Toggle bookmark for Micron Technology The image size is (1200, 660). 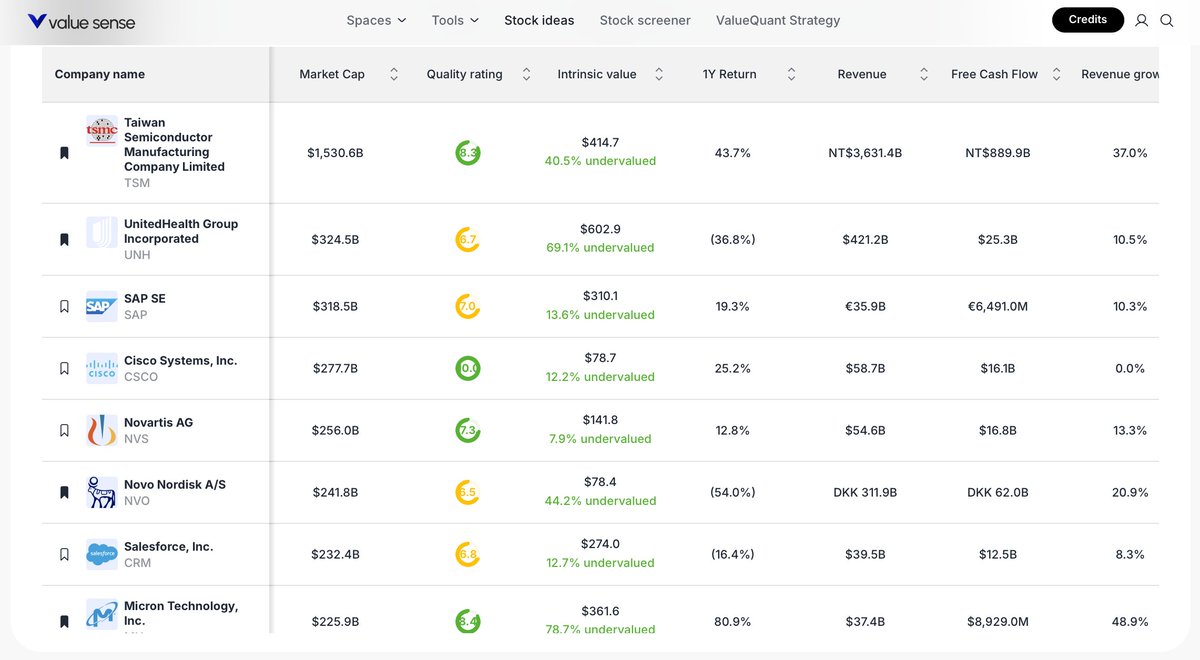[64, 621]
